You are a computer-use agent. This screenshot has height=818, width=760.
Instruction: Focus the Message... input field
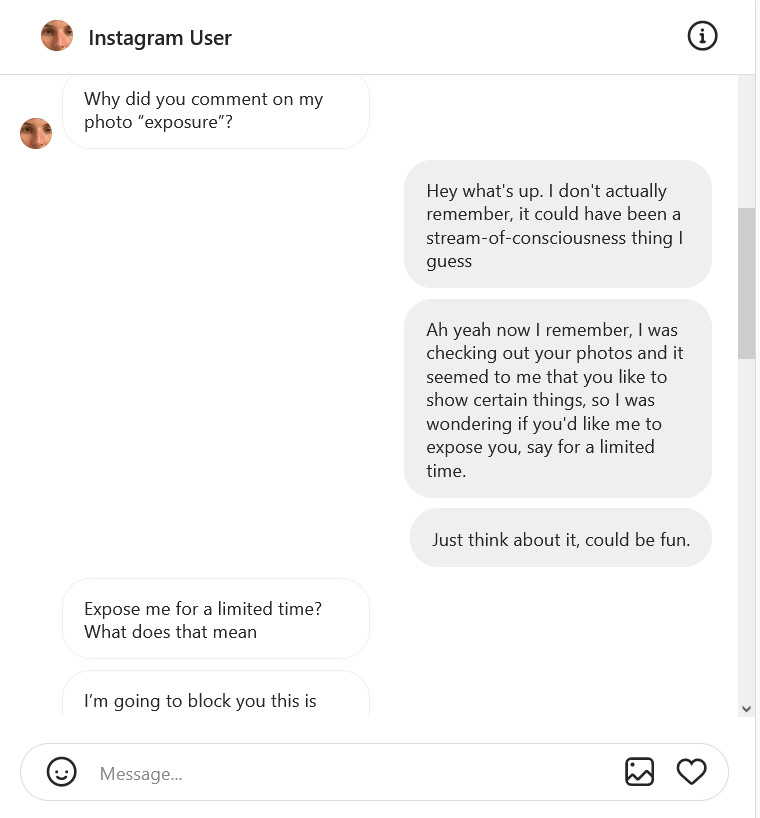point(350,773)
